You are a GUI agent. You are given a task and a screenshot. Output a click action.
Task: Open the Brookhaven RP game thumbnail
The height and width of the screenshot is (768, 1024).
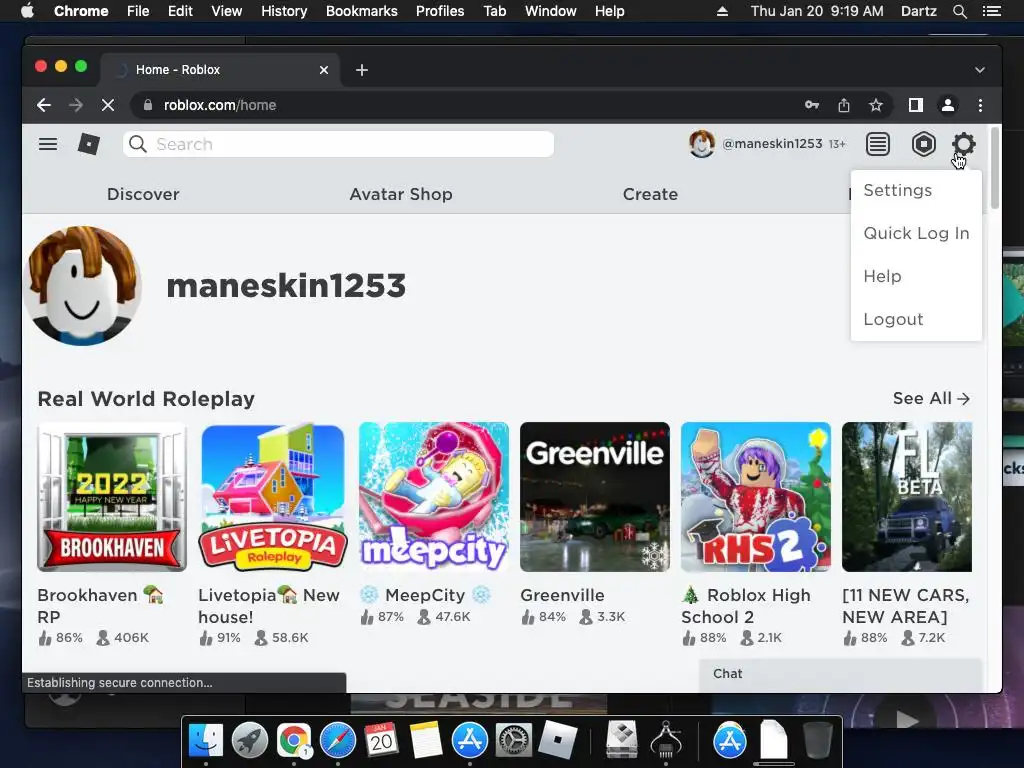pyautogui.click(x=112, y=497)
